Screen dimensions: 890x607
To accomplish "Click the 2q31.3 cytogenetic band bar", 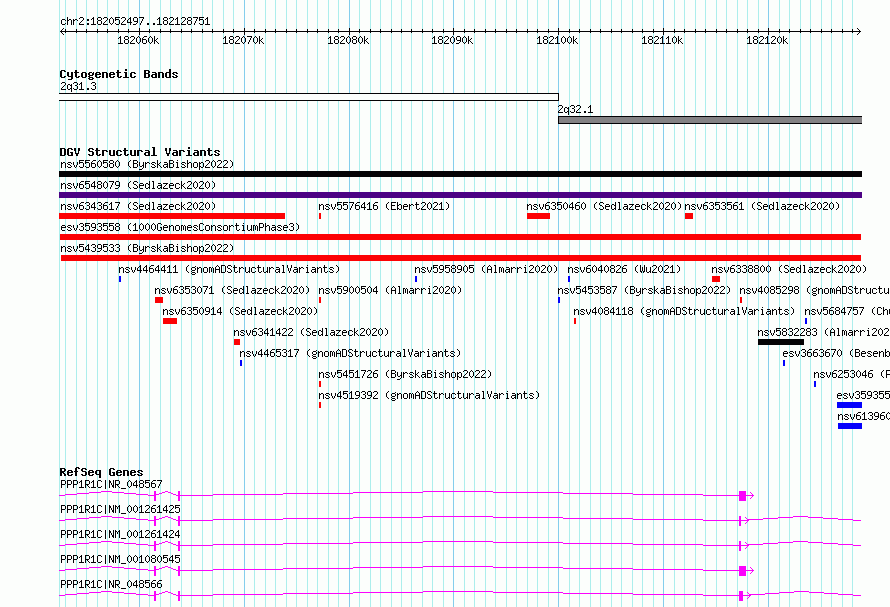I will pyautogui.click(x=309, y=97).
